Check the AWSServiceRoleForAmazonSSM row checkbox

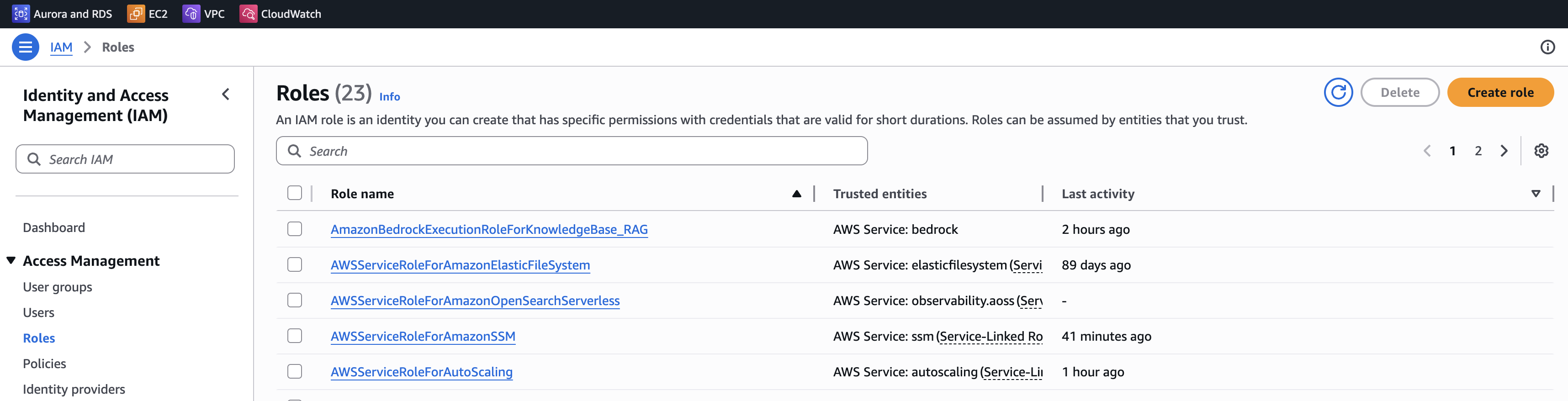pos(295,336)
